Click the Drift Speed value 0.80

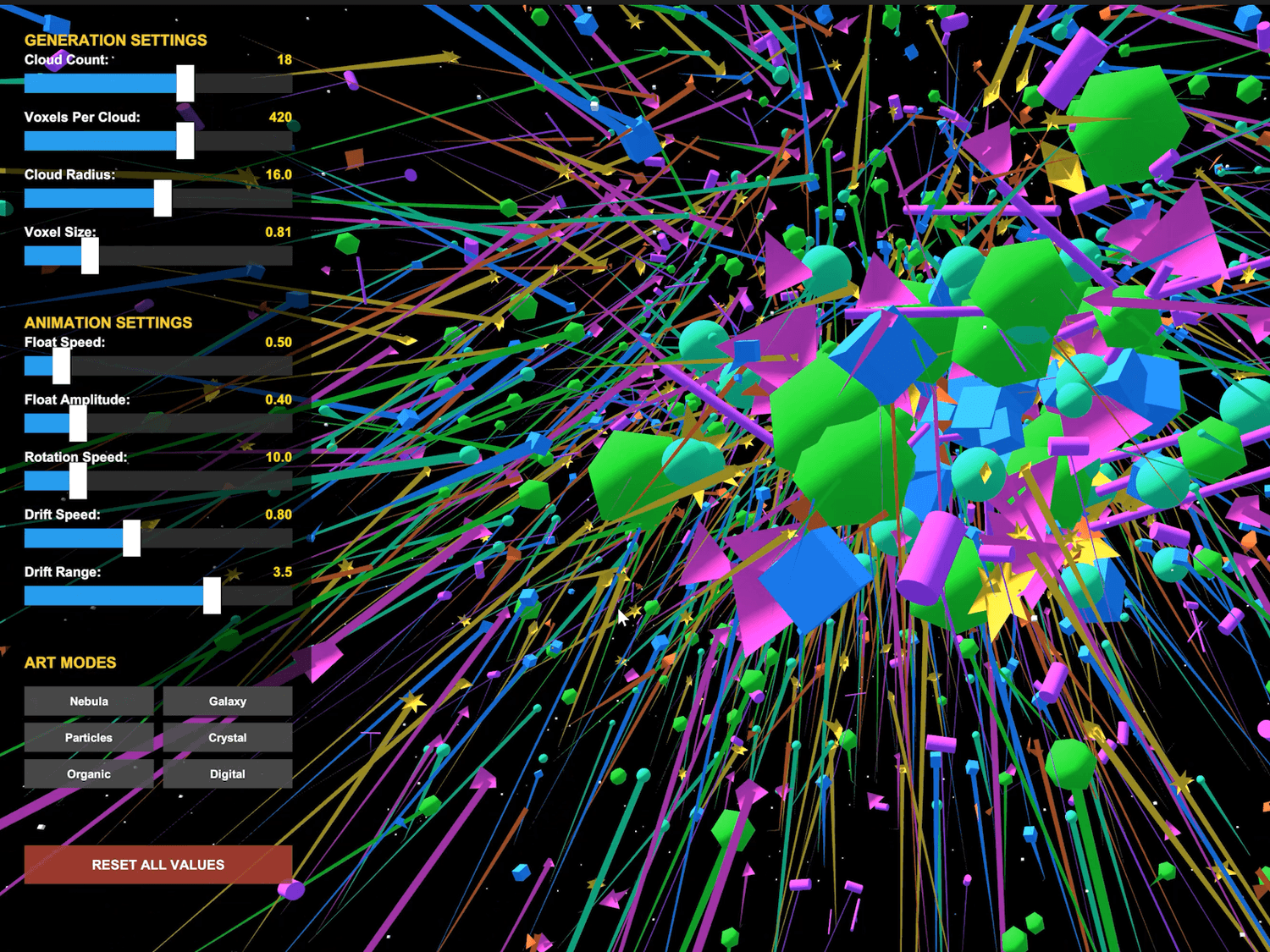tap(279, 515)
